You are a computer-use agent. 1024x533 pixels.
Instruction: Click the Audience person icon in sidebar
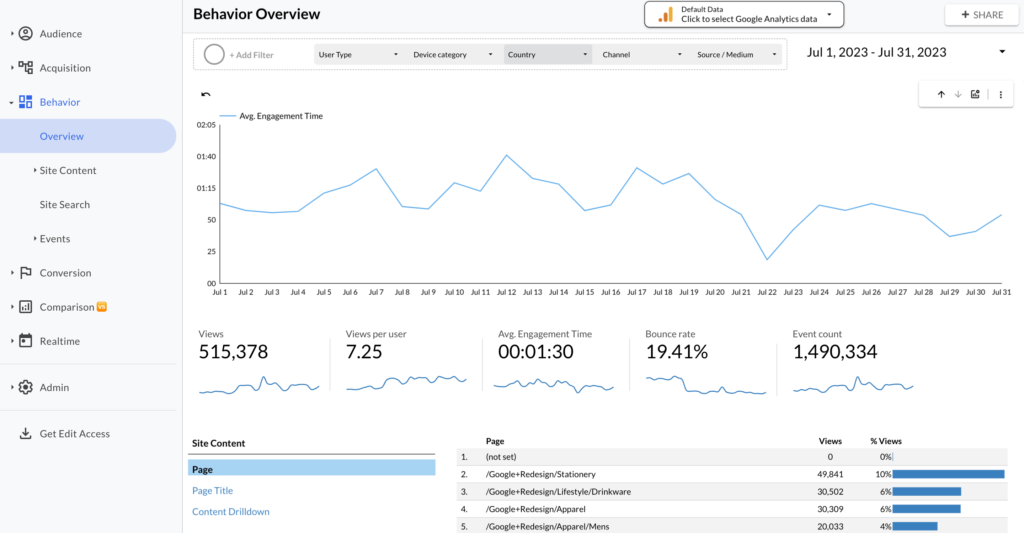(26, 34)
